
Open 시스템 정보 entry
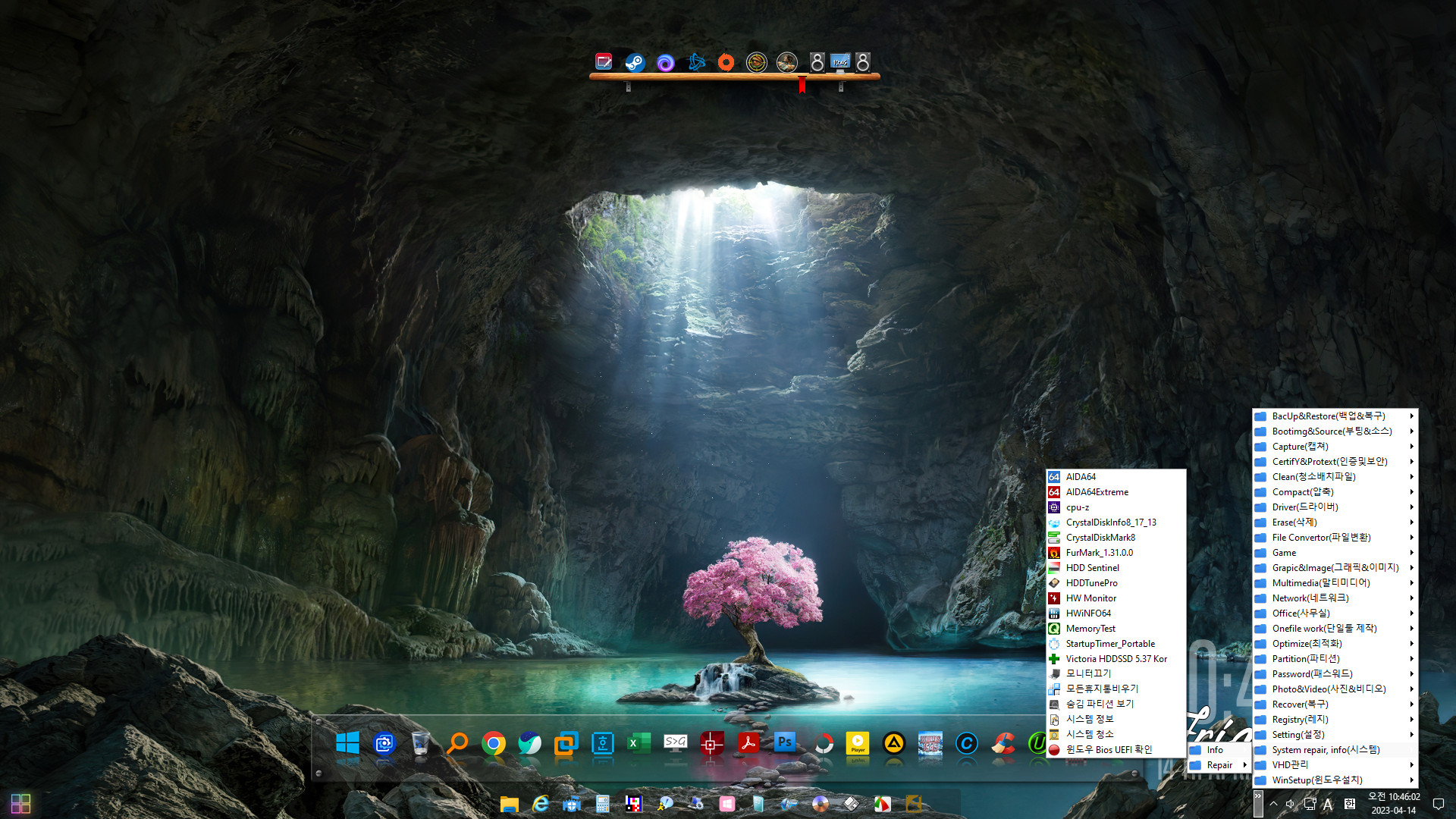click(1116, 719)
